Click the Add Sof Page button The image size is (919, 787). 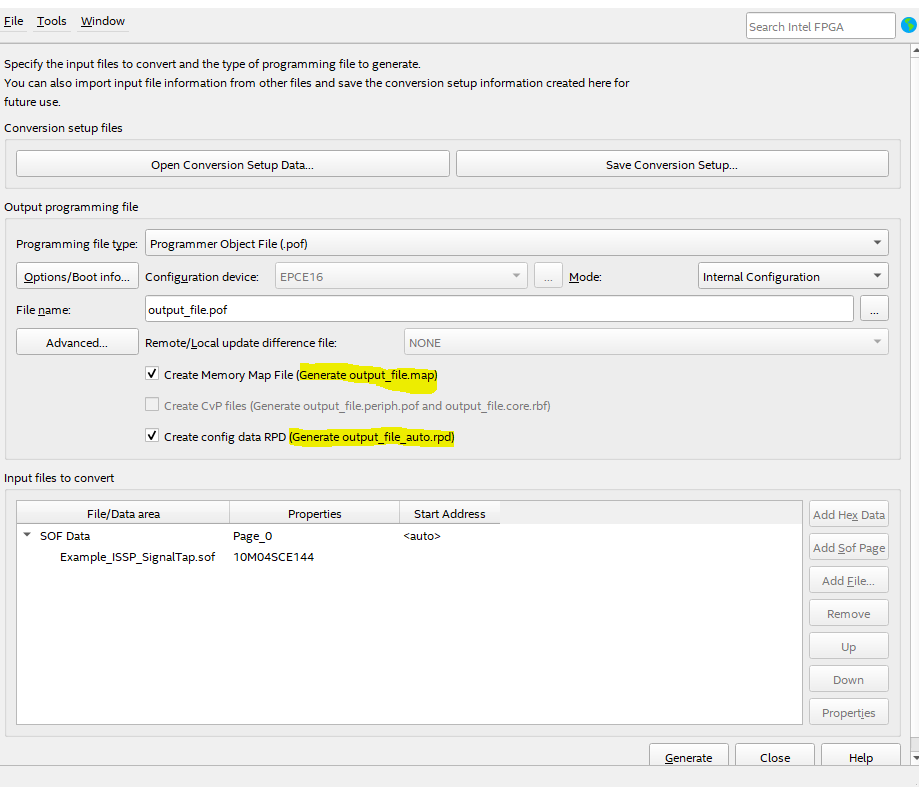click(x=849, y=547)
